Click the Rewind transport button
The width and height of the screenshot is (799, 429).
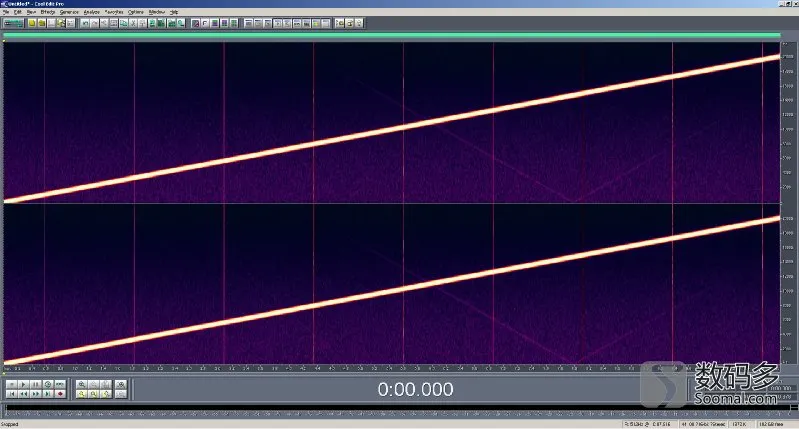[23, 394]
